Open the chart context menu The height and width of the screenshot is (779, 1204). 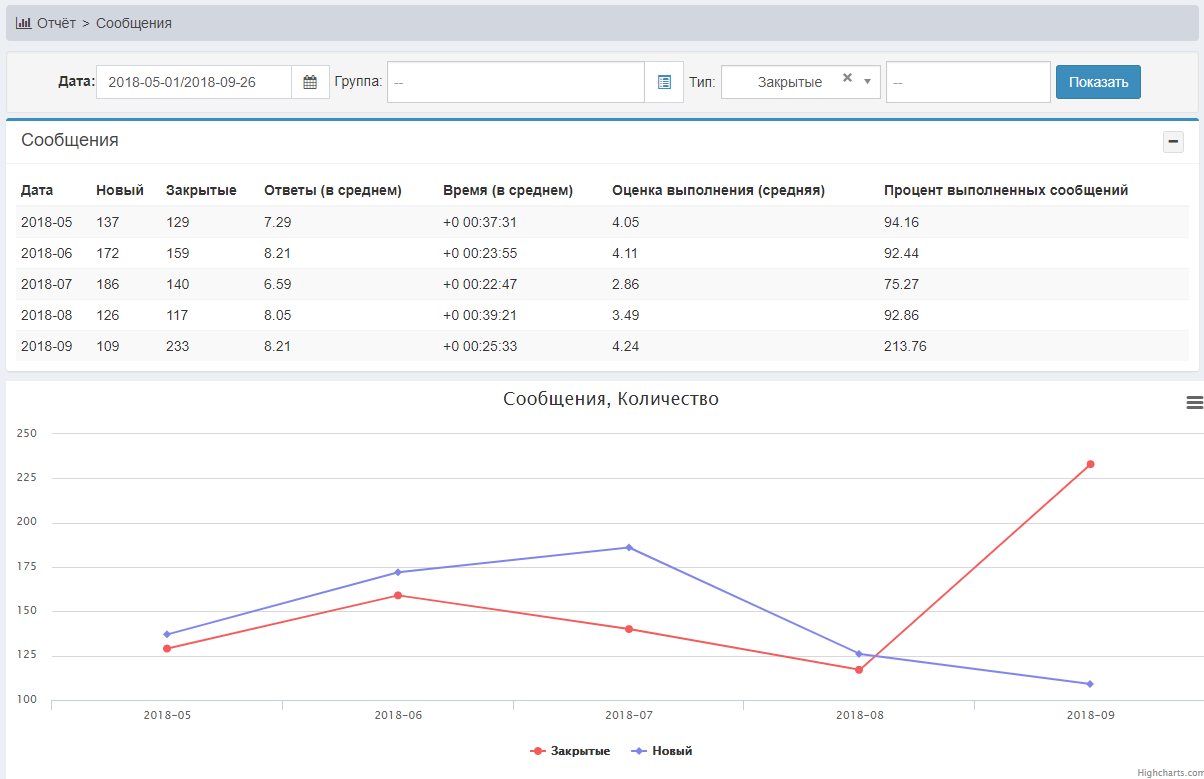tap(1194, 402)
